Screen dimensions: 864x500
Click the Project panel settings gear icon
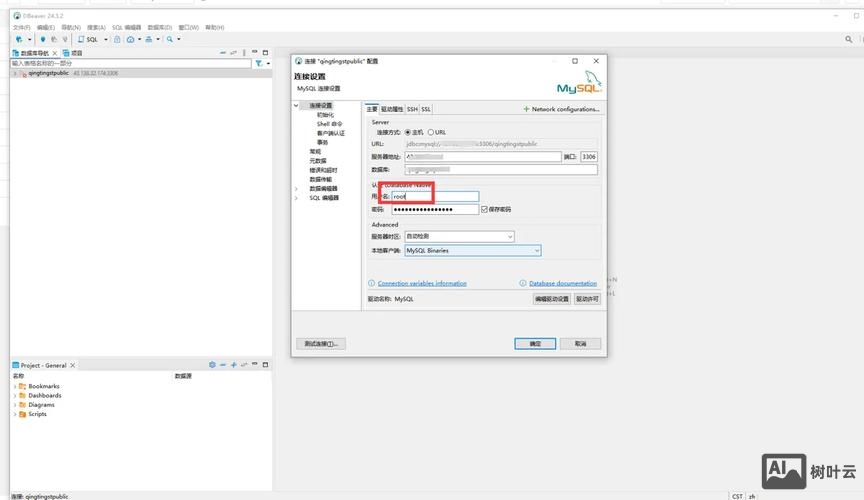(212, 365)
